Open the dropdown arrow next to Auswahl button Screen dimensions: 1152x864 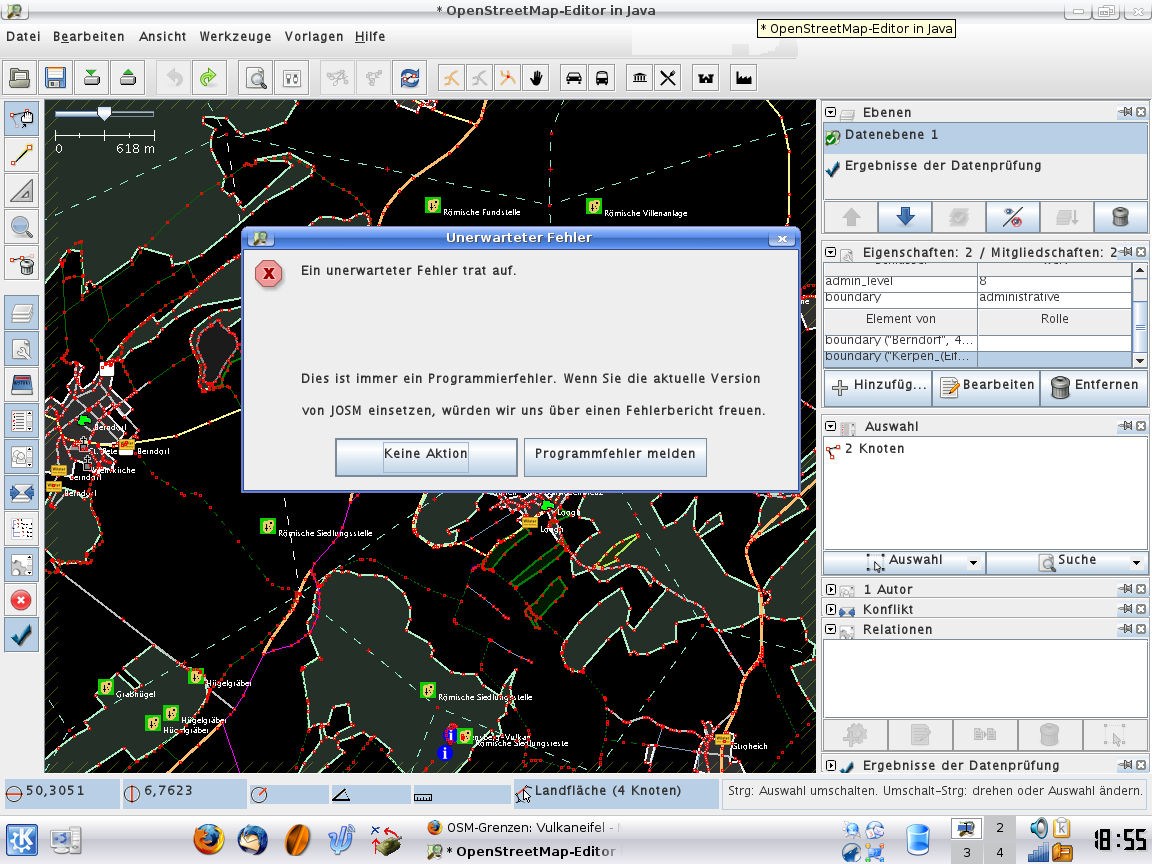[x=973, y=563]
